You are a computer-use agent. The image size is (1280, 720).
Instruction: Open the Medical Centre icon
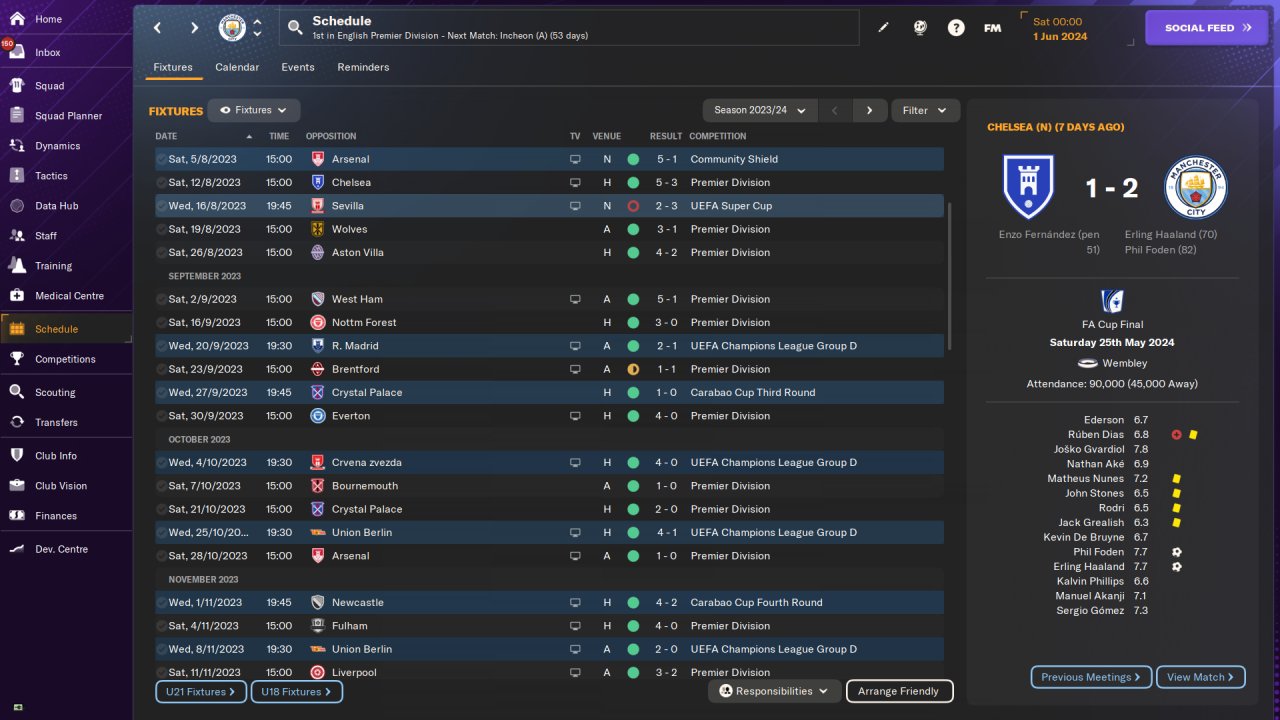tap(17, 296)
